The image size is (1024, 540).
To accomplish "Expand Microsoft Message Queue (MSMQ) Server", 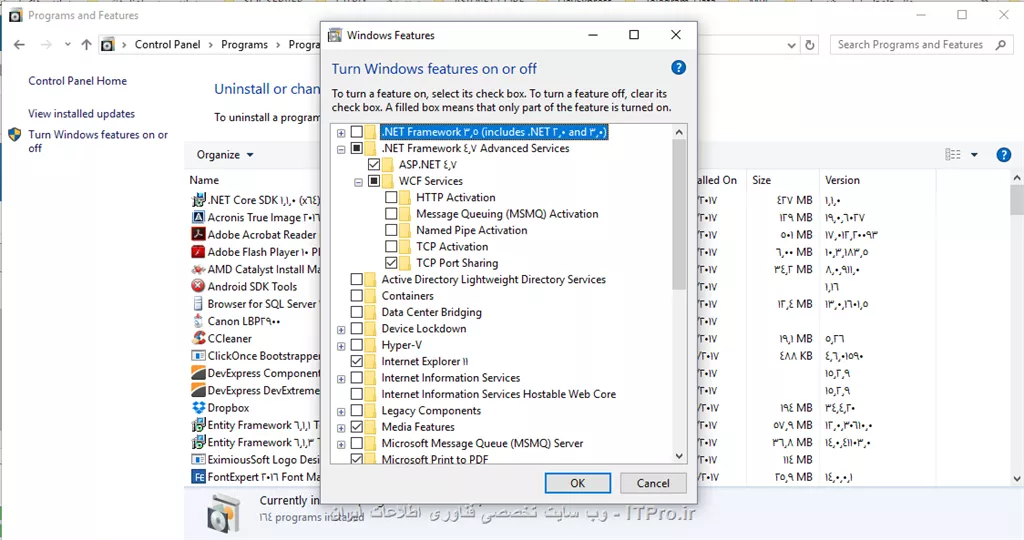I will (341, 444).
